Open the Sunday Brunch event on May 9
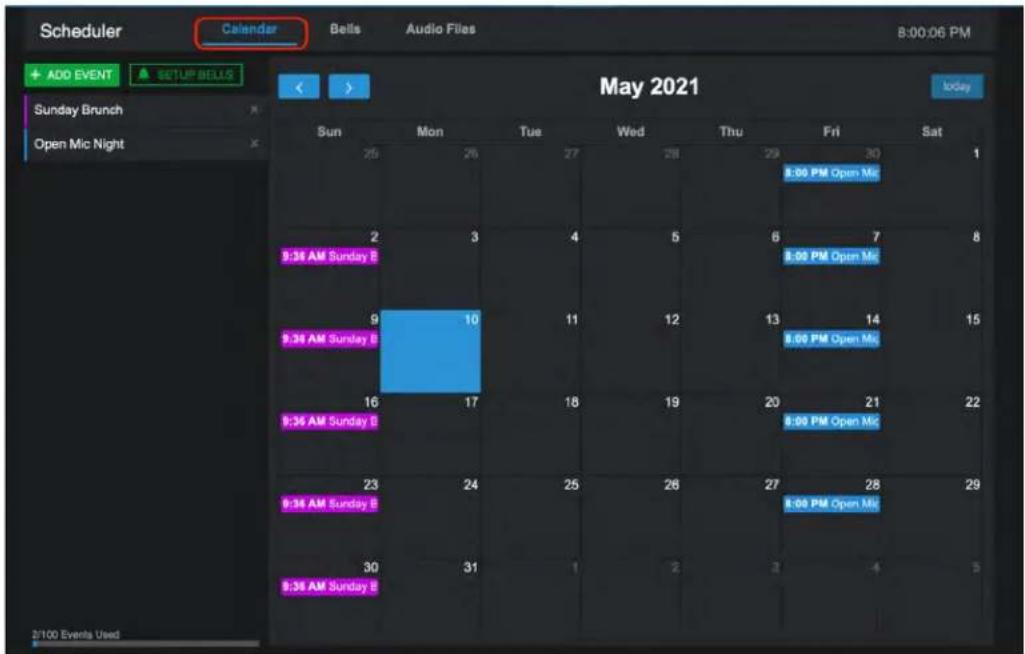This screenshot has height=654, width=1025. click(329, 339)
